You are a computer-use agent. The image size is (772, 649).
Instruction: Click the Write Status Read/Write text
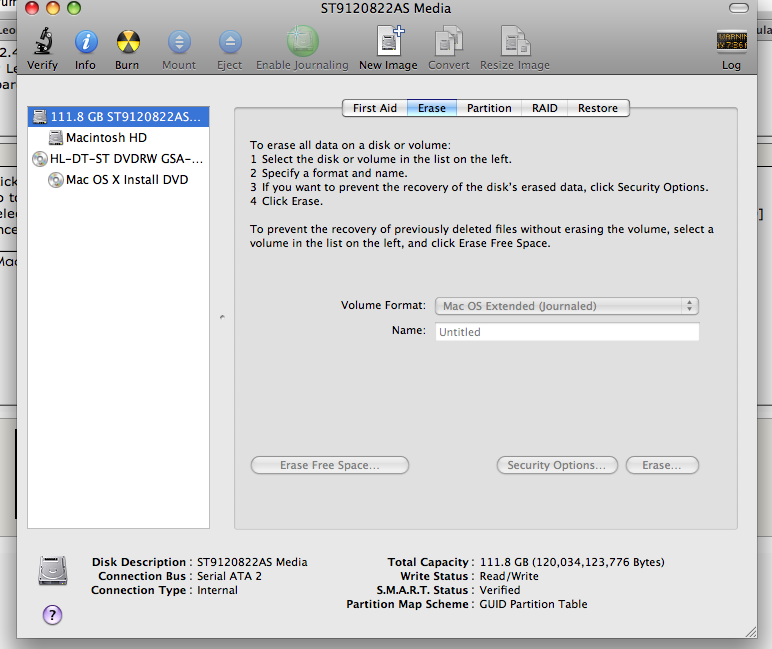tap(509, 576)
